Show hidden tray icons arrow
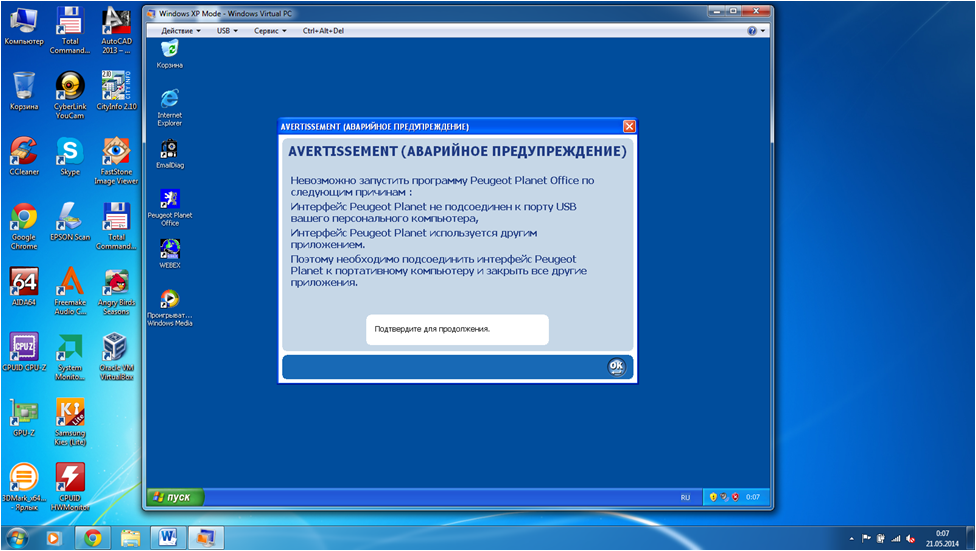 tap(852, 539)
